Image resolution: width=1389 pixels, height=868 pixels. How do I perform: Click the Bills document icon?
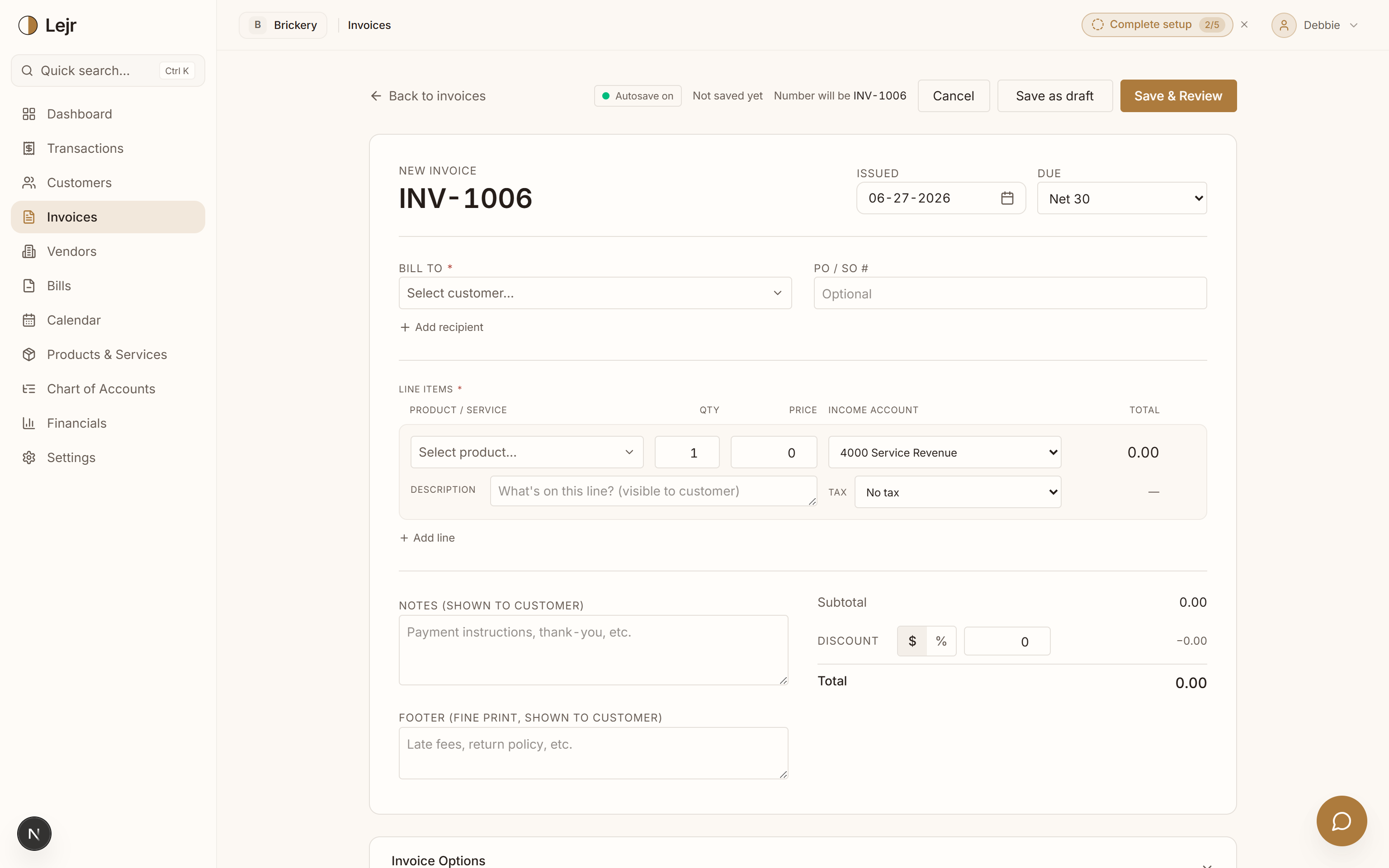click(28, 286)
